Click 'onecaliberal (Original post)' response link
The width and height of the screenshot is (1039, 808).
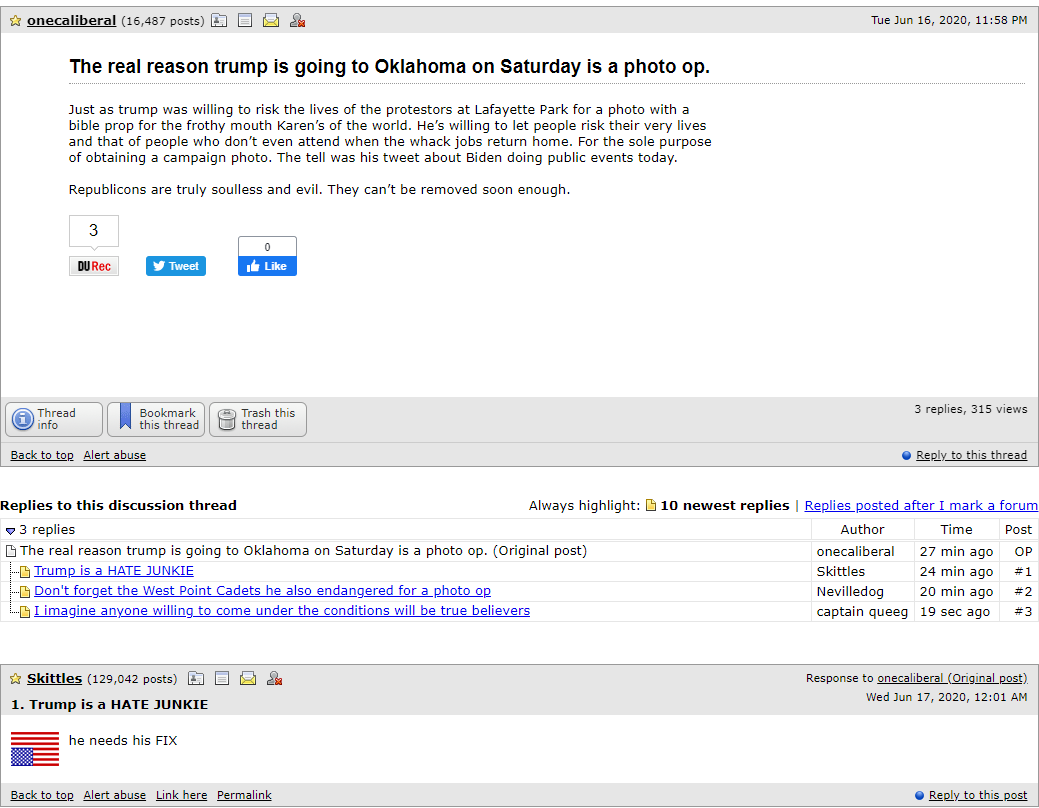[952, 678]
